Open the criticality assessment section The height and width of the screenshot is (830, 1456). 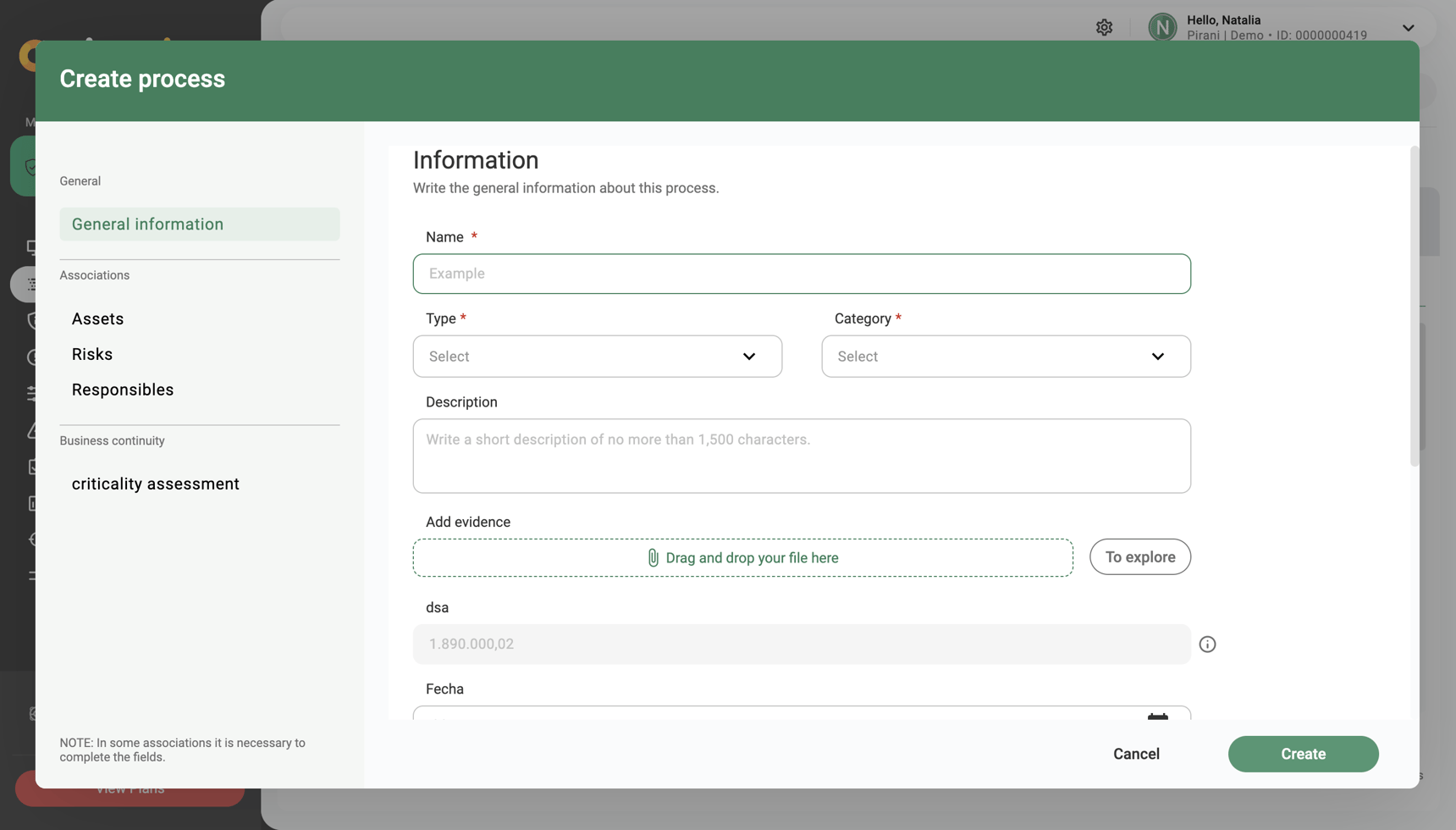155,483
